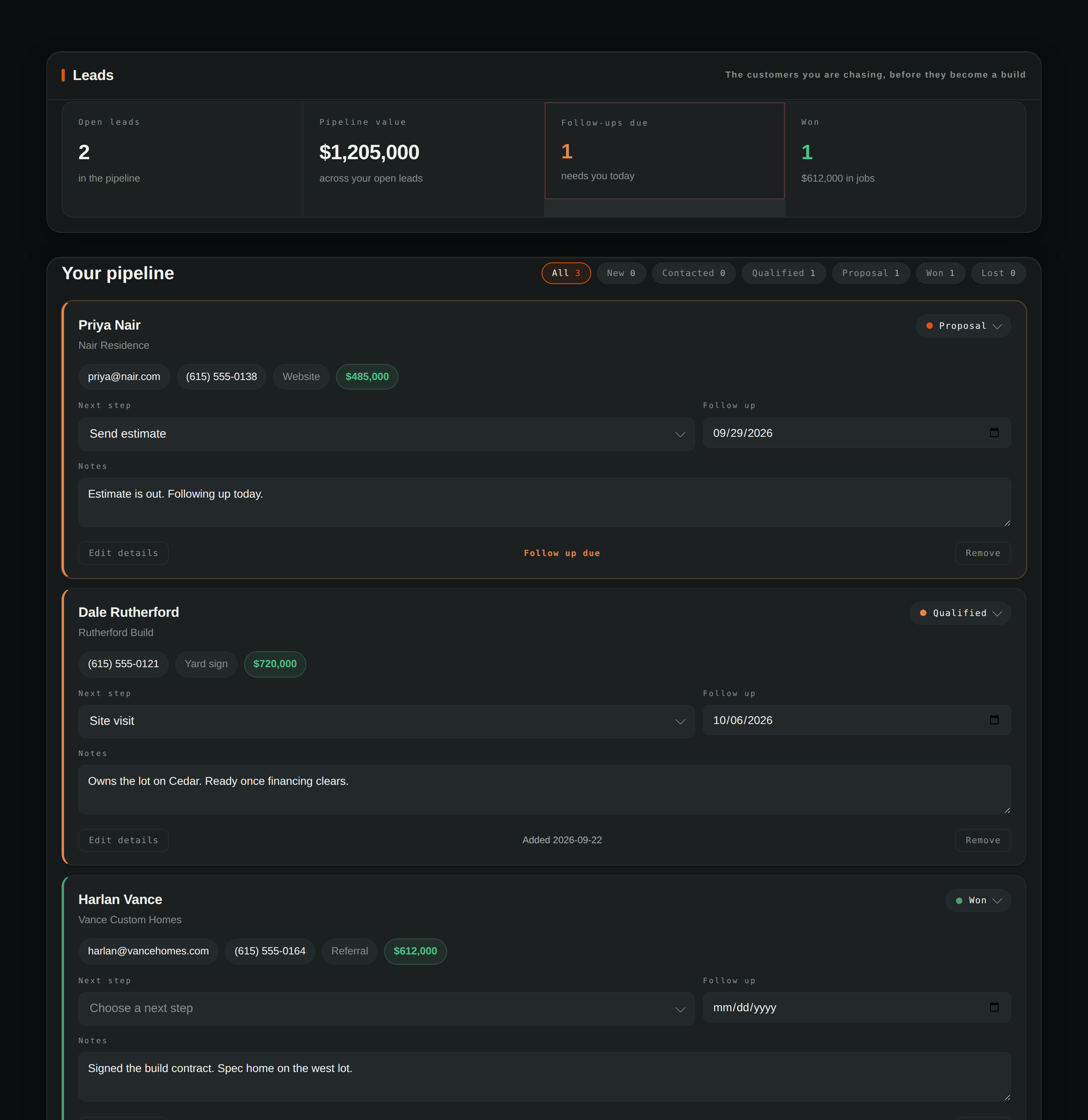Viewport: 1088px width, 1120px height.
Task: Click the (615) 555-0121 phone chip
Action: [x=124, y=664]
